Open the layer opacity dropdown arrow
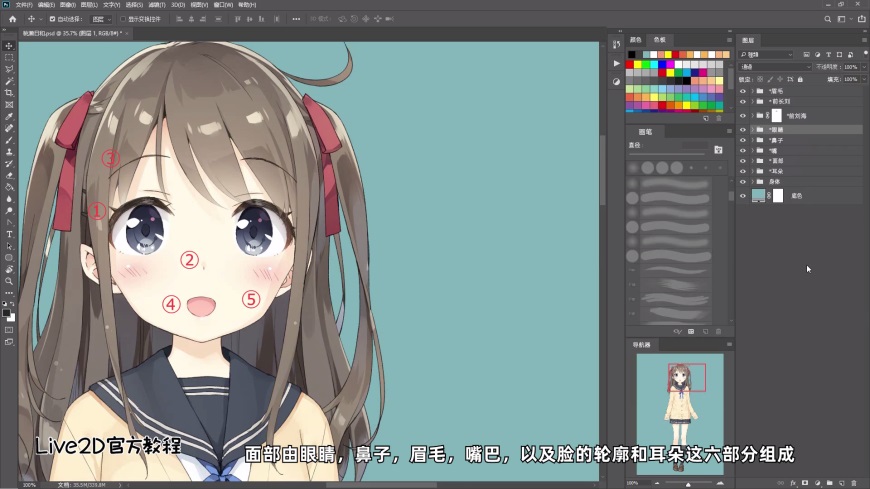This screenshot has height=489, width=870. pos(864,67)
